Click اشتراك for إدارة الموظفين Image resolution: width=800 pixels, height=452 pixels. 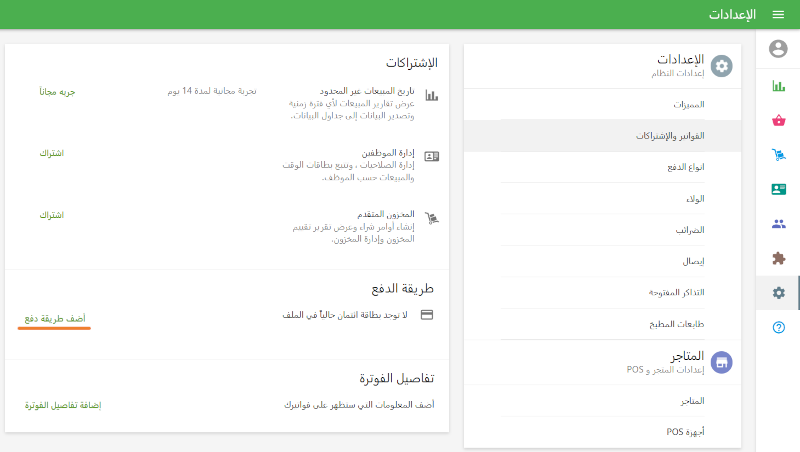click(52, 153)
